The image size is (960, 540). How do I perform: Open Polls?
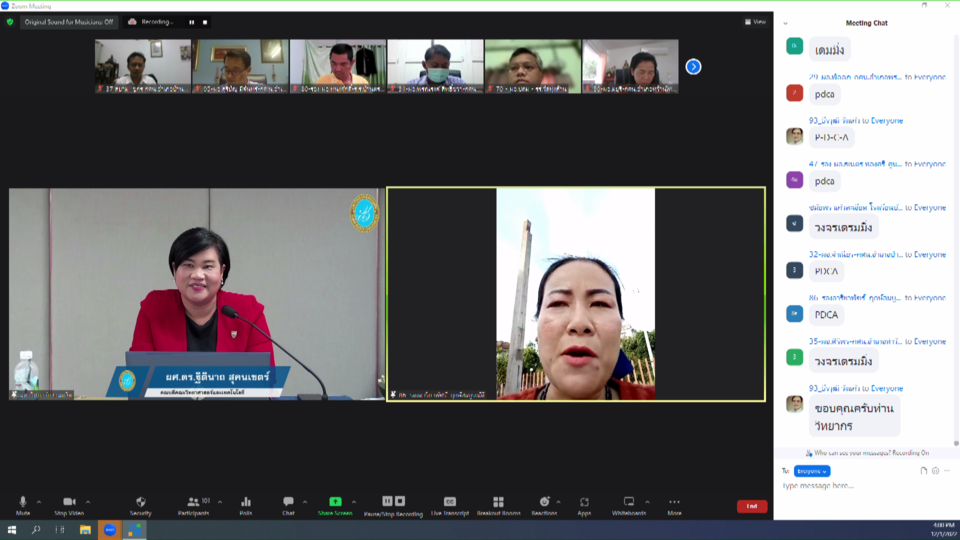(246, 506)
